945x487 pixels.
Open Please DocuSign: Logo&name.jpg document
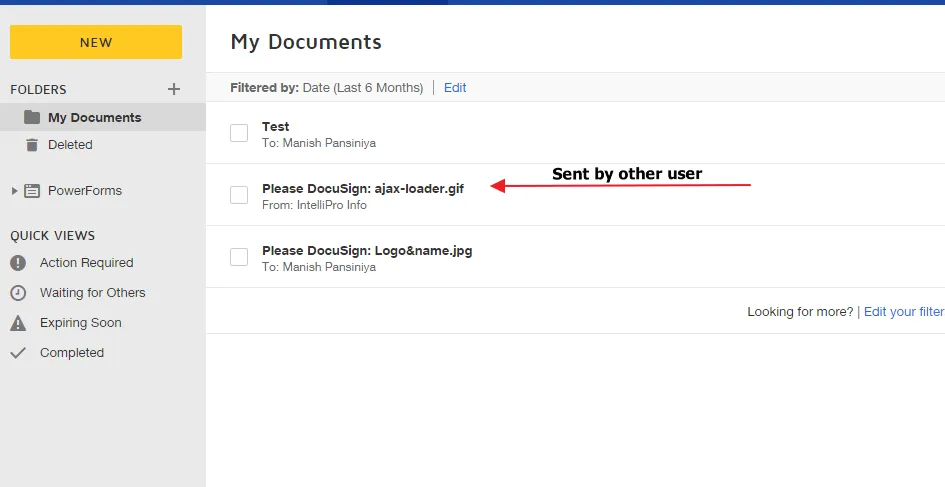[x=366, y=251]
